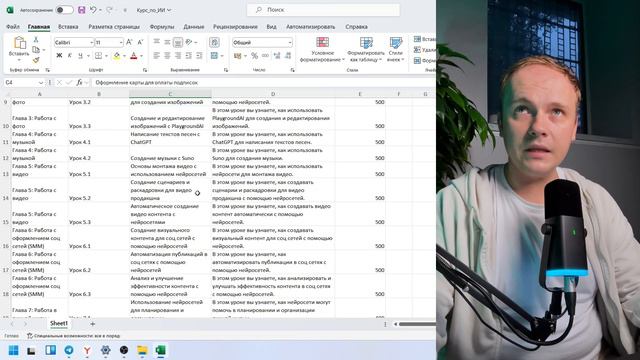Open the file name Курс_по_ИИ dropdown
The width and height of the screenshot is (640, 360).
click(x=153, y=10)
